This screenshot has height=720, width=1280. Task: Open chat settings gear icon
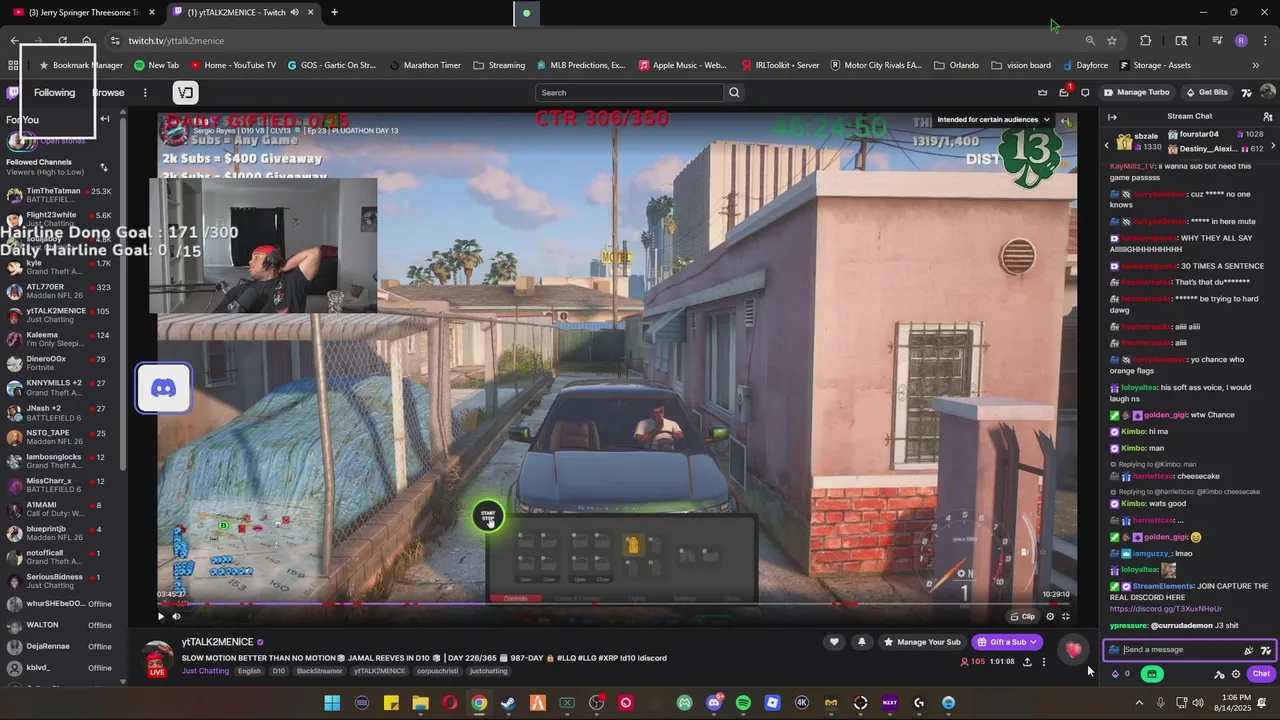(1235, 674)
